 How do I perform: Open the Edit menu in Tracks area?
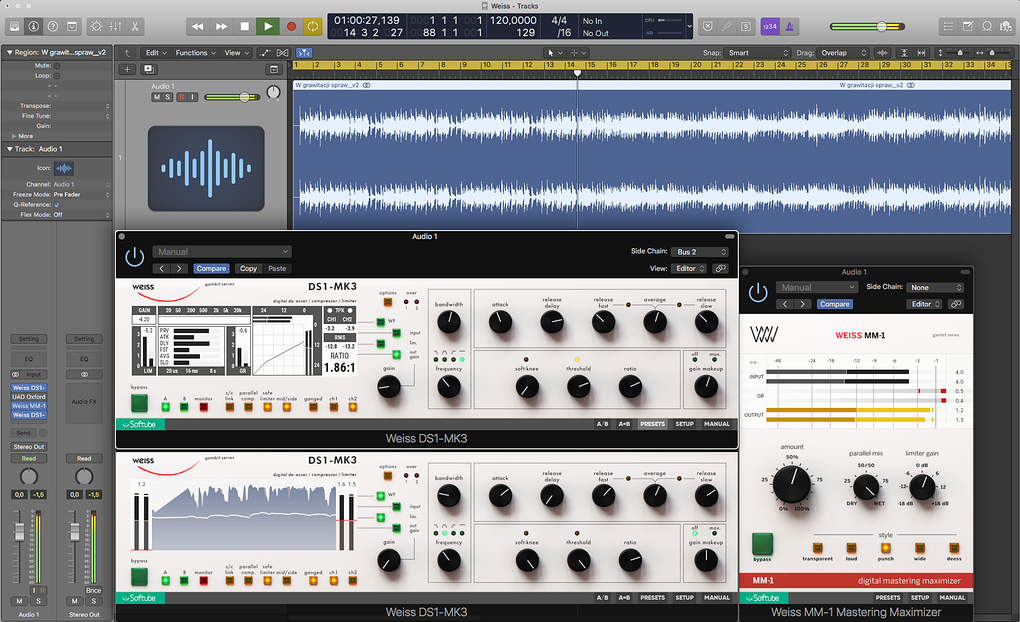click(x=156, y=53)
